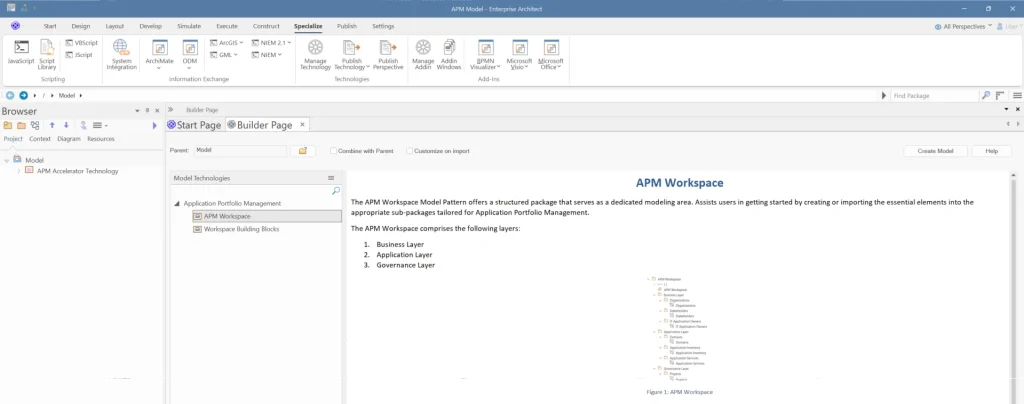The height and width of the screenshot is (404, 1024).
Task: Pin the Browser panel
Action: (147, 111)
